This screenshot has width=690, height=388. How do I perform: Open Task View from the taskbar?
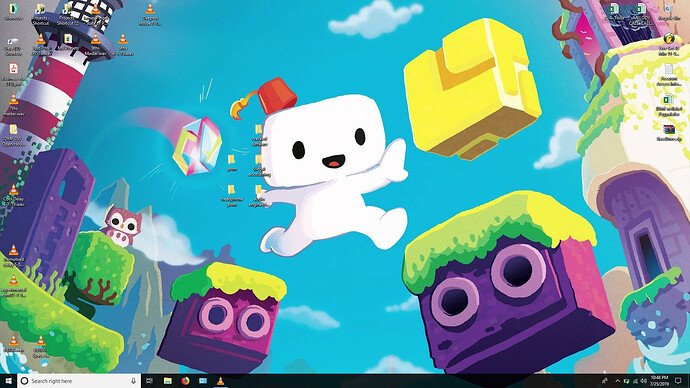[x=150, y=381]
